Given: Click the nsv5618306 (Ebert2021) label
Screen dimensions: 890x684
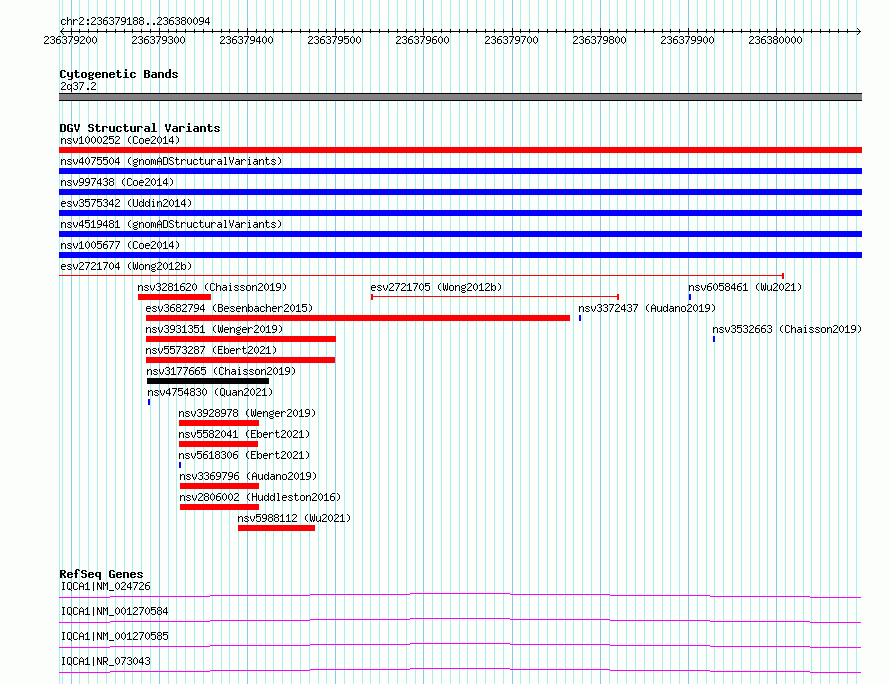Looking at the screenshot, I should point(244,455).
